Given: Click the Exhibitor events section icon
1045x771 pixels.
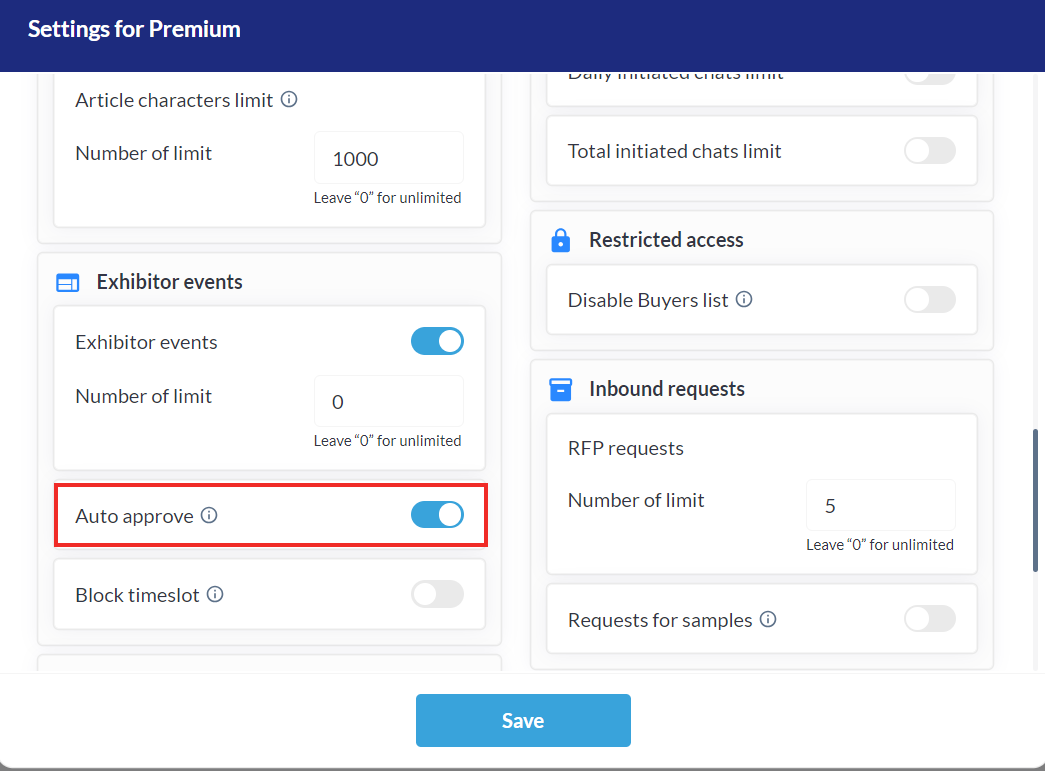Looking at the screenshot, I should pos(68,283).
